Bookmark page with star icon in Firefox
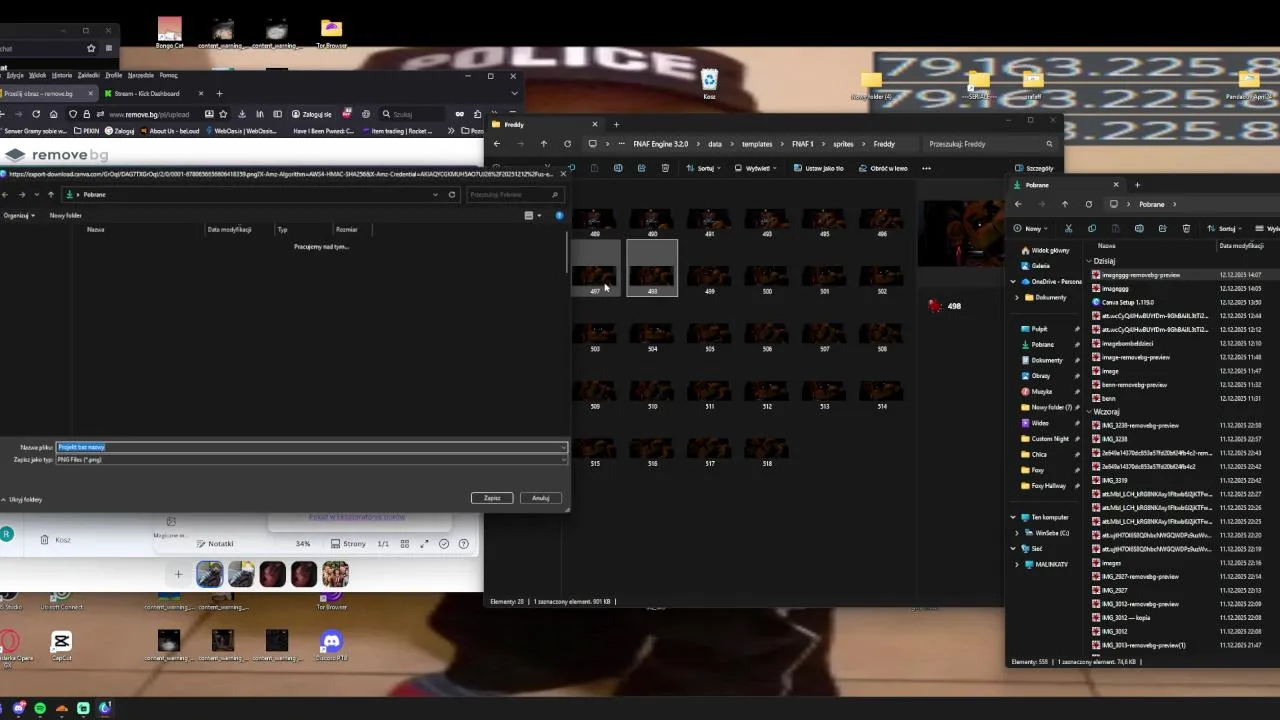 click(x=223, y=114)
